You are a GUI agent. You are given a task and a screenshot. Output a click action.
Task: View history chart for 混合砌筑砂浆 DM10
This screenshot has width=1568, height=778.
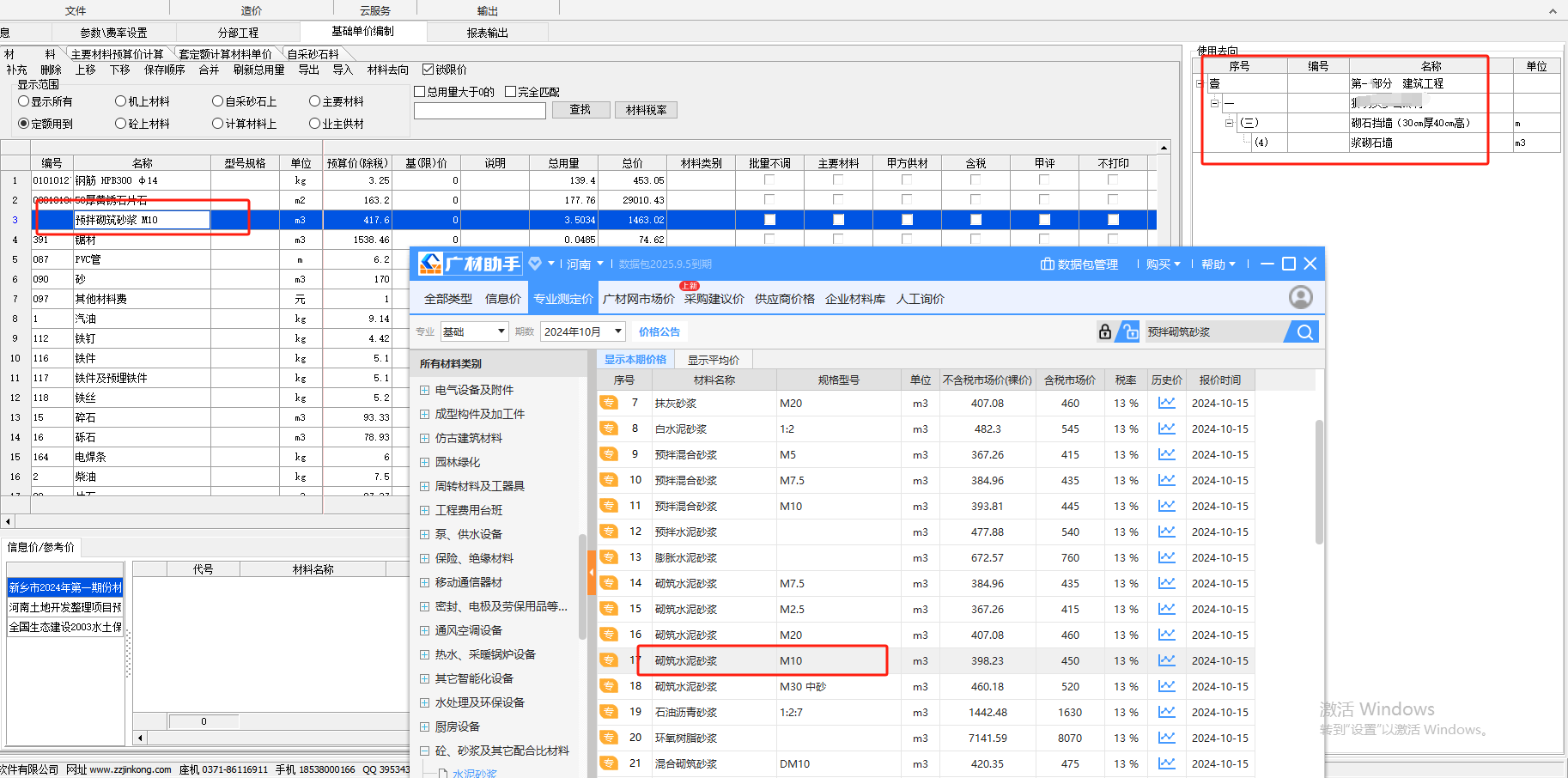point(1166,763)
